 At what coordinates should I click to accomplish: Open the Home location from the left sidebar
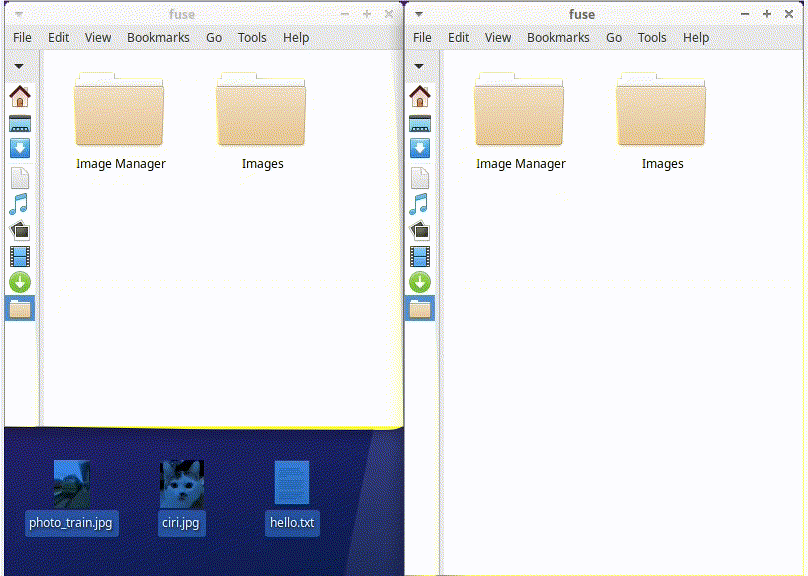20,96
